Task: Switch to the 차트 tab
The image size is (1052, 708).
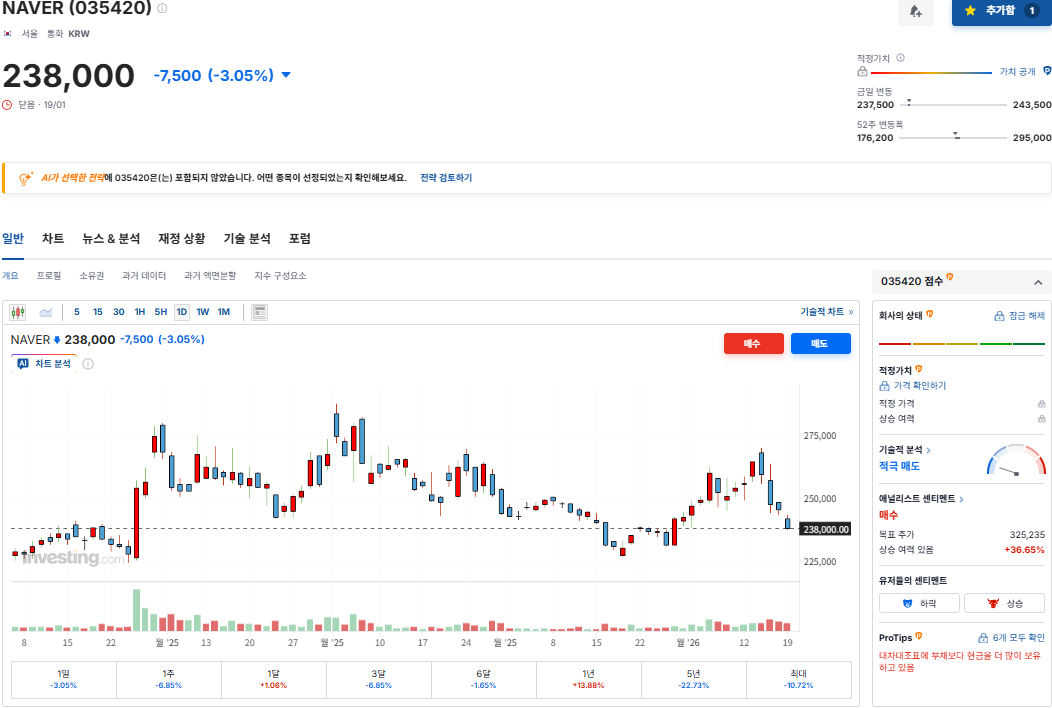Action: (53, 238)
